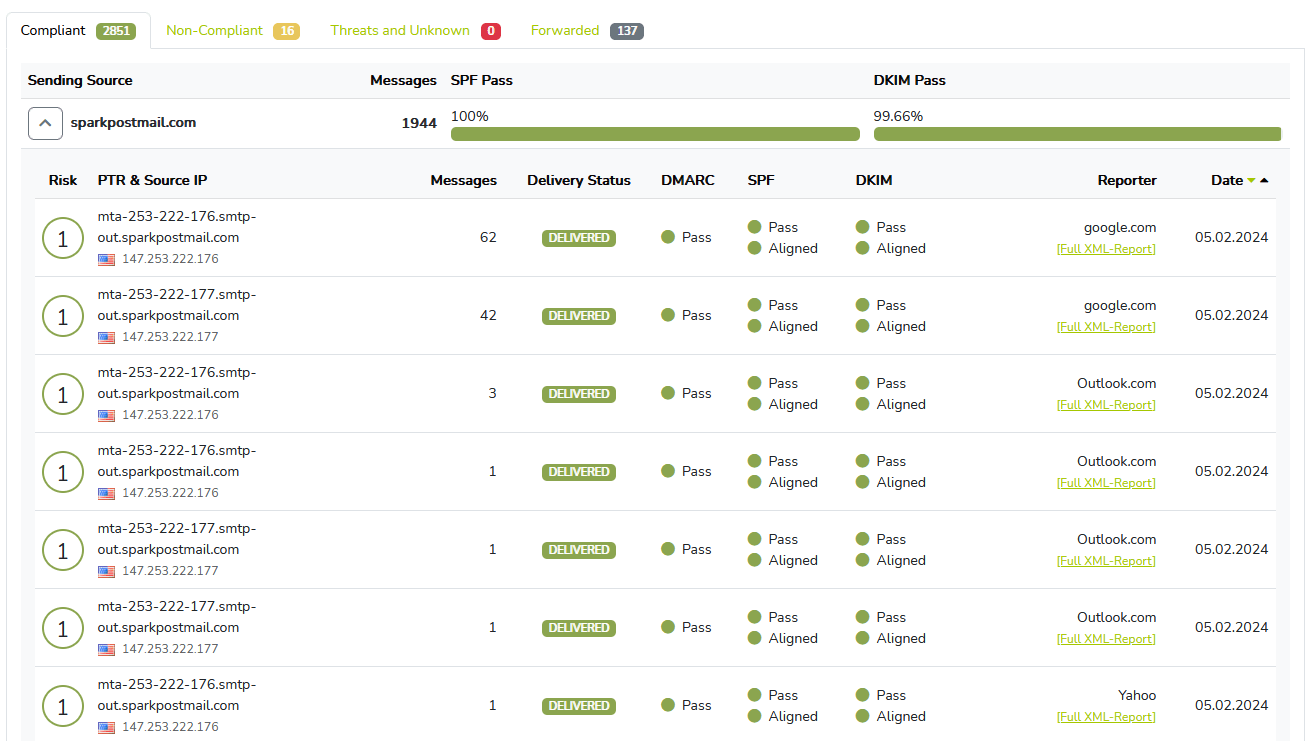Click risk score circle in 62-message row
Image resolution: width=1311 pixels, height=741 pixels.
(63, 238)
